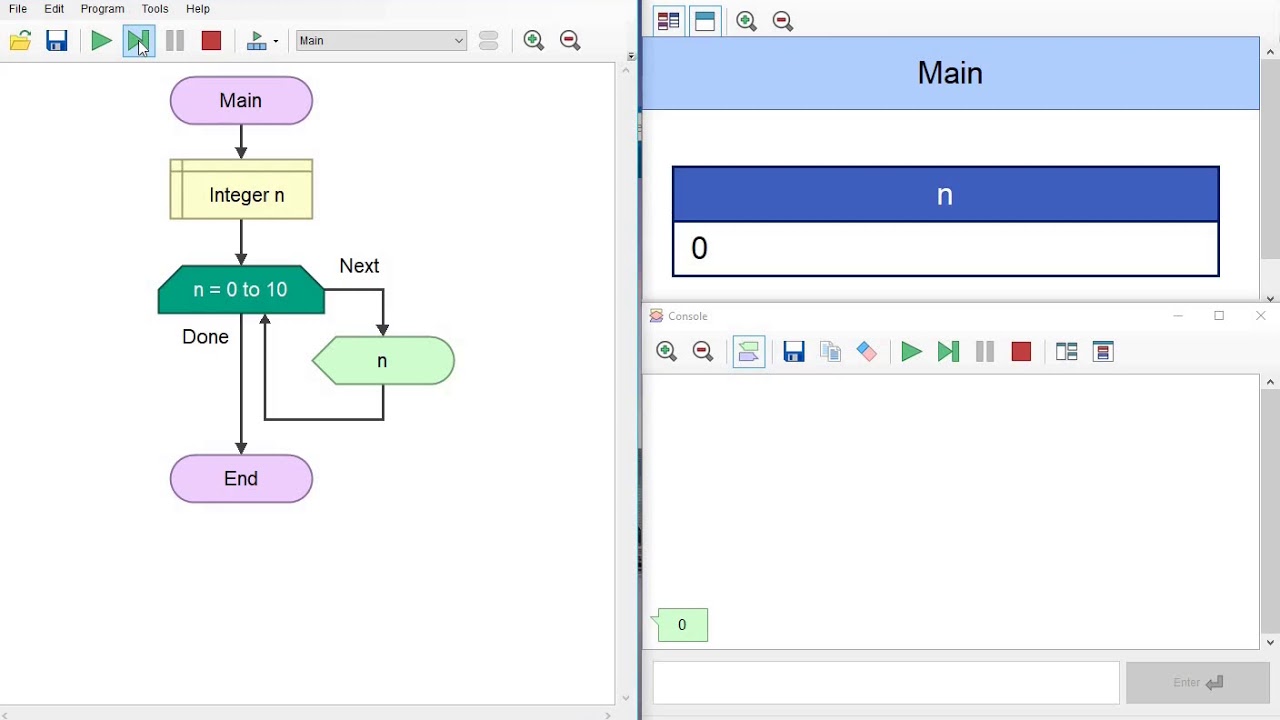1280x720 pixels.
Task: Close the Console window
Action: click(1260, 316)
